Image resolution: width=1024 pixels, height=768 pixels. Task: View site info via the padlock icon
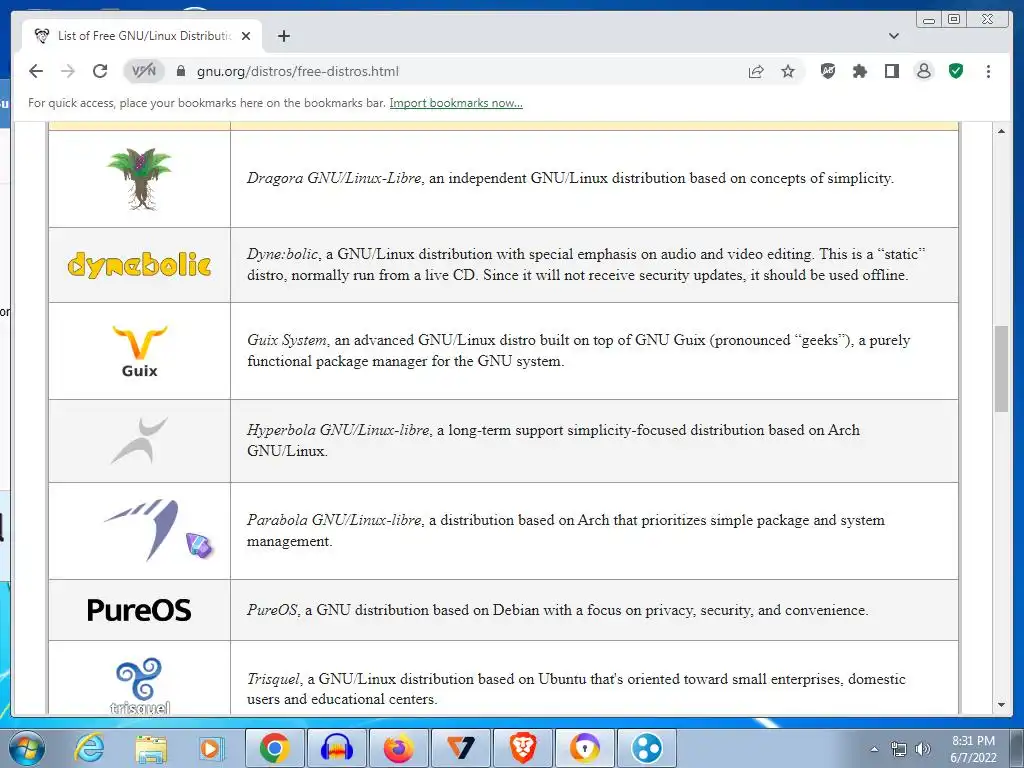point(181,71)
